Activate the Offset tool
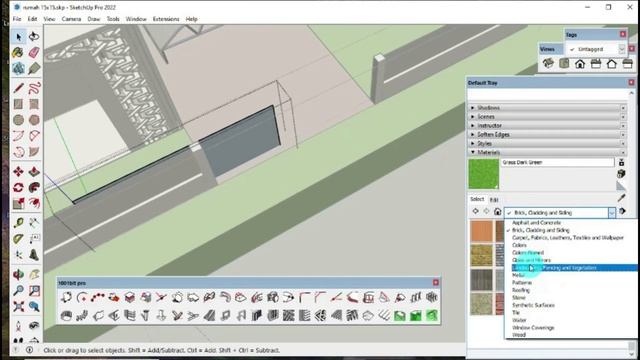 [34, 203]
